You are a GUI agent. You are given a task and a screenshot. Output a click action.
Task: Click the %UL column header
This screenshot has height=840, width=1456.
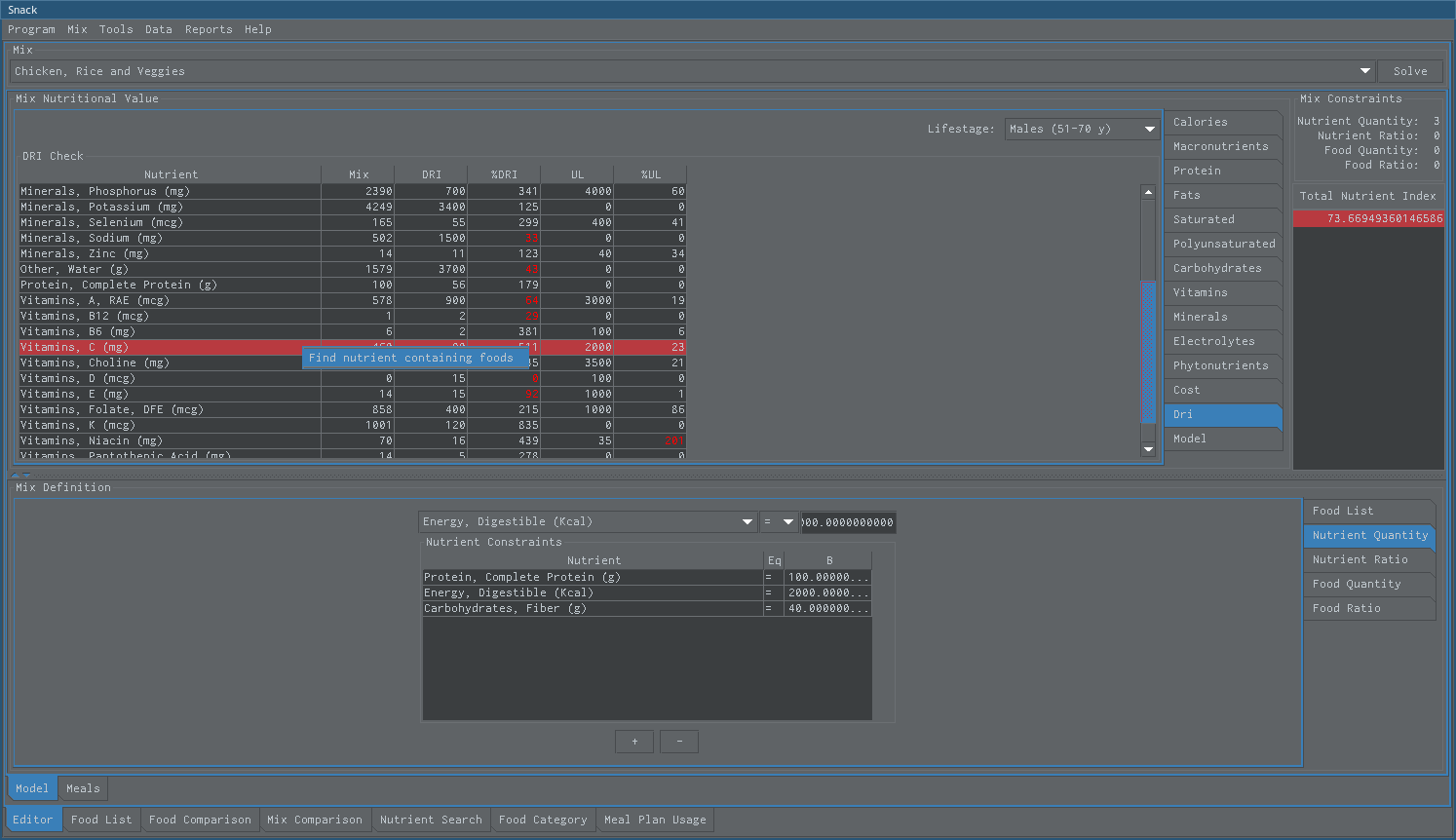click(x=650, y=174)
